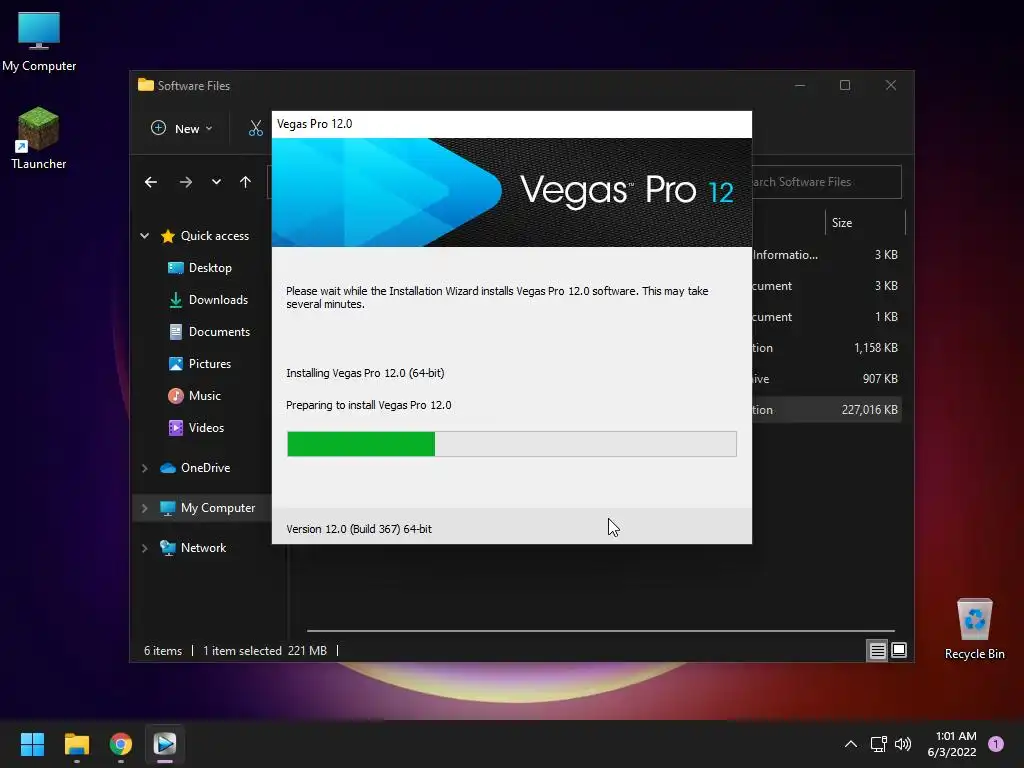
Task: Open TLauncher desktop shortcut
Action: pos(39,138)
